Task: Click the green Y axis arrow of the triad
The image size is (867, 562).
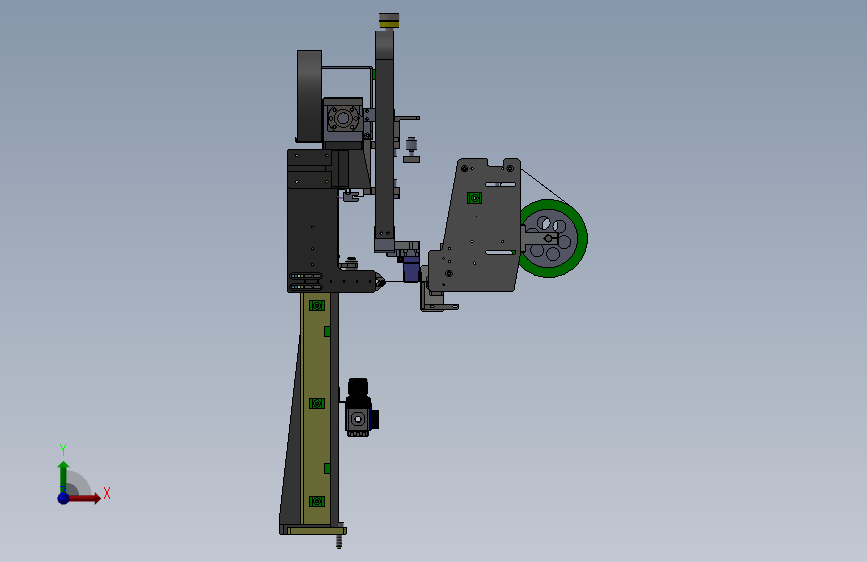Action: coord(63,477)
